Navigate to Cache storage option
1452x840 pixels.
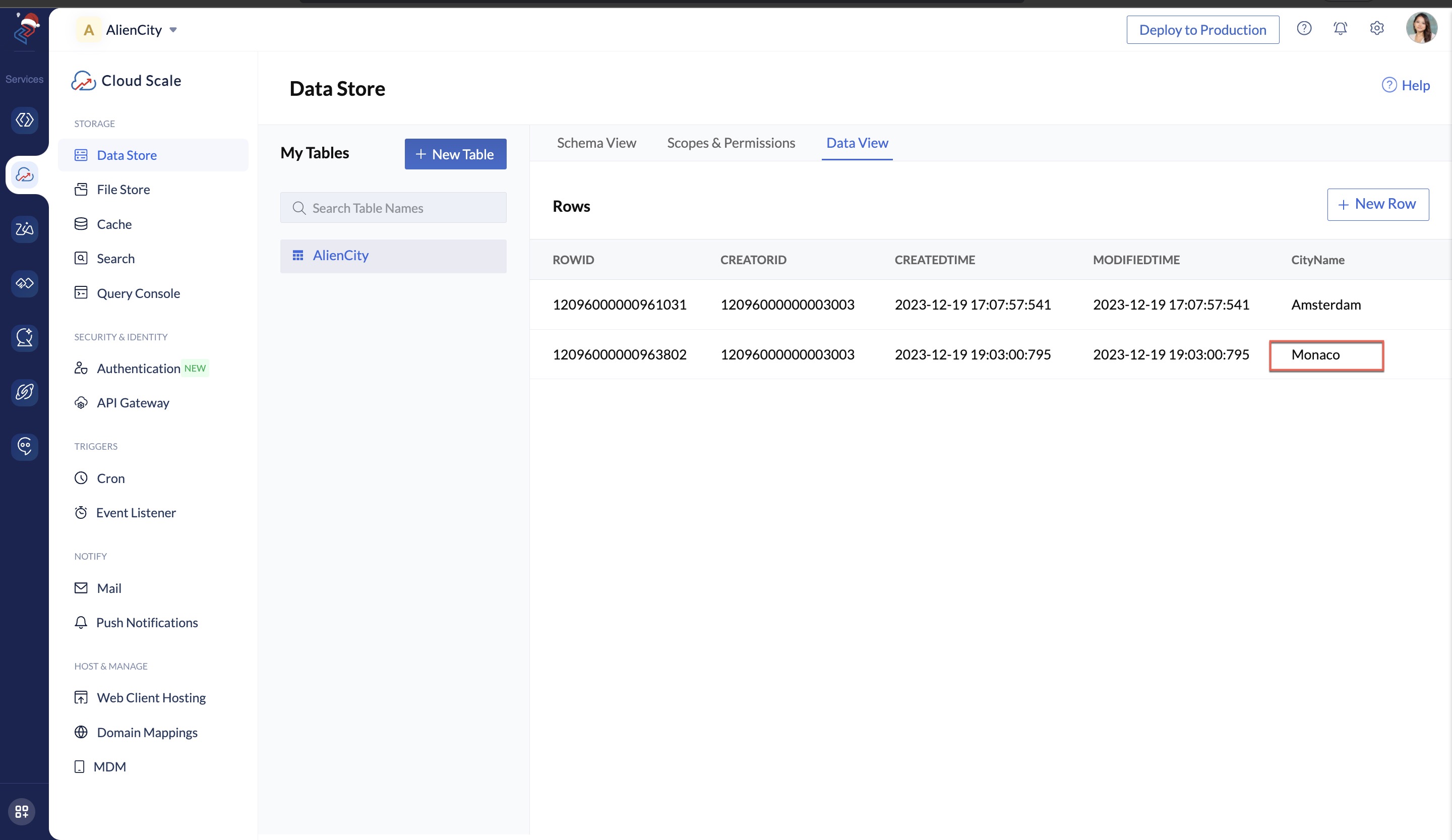coord(113,223)
